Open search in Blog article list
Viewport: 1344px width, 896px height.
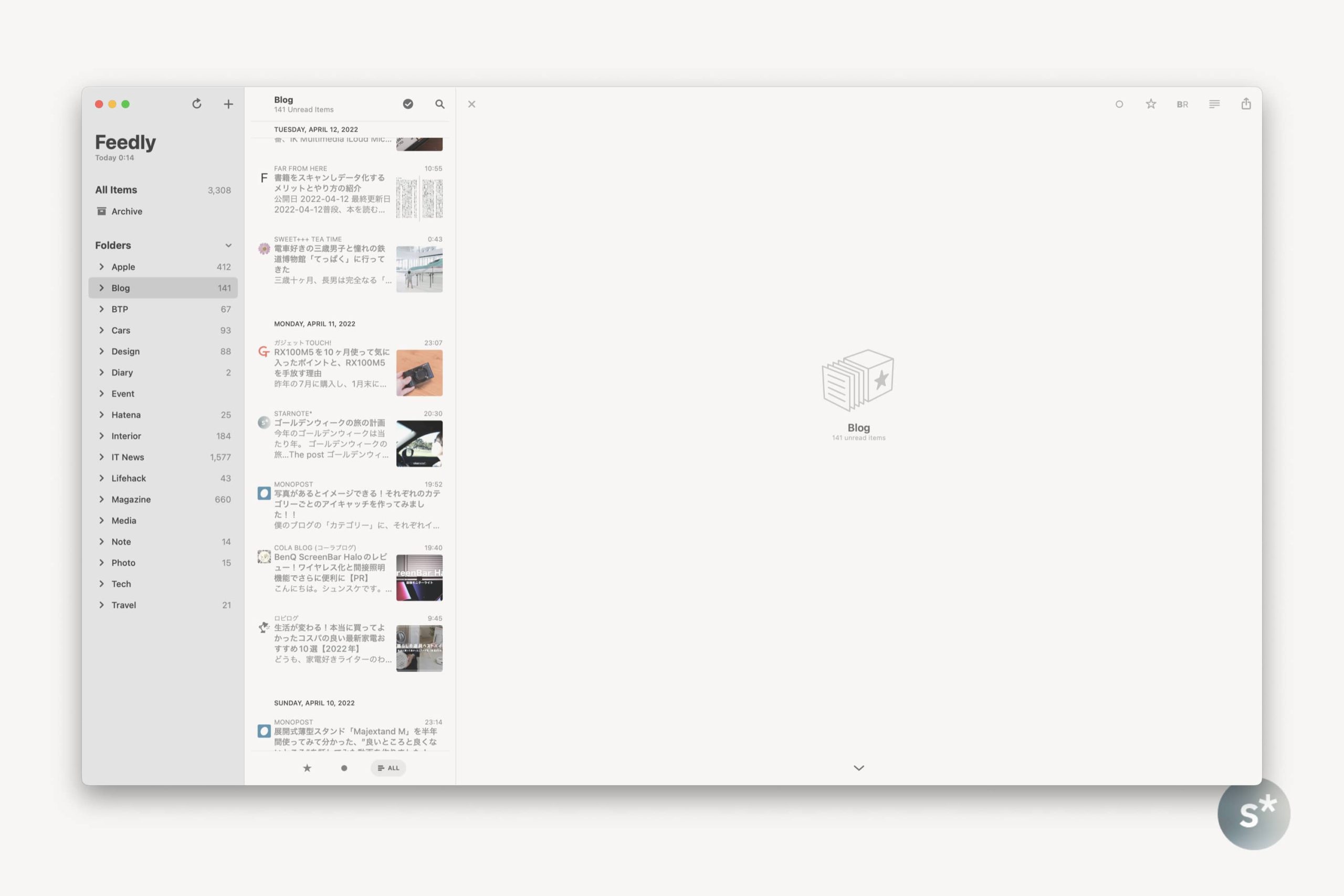click(x=439, y=104)
